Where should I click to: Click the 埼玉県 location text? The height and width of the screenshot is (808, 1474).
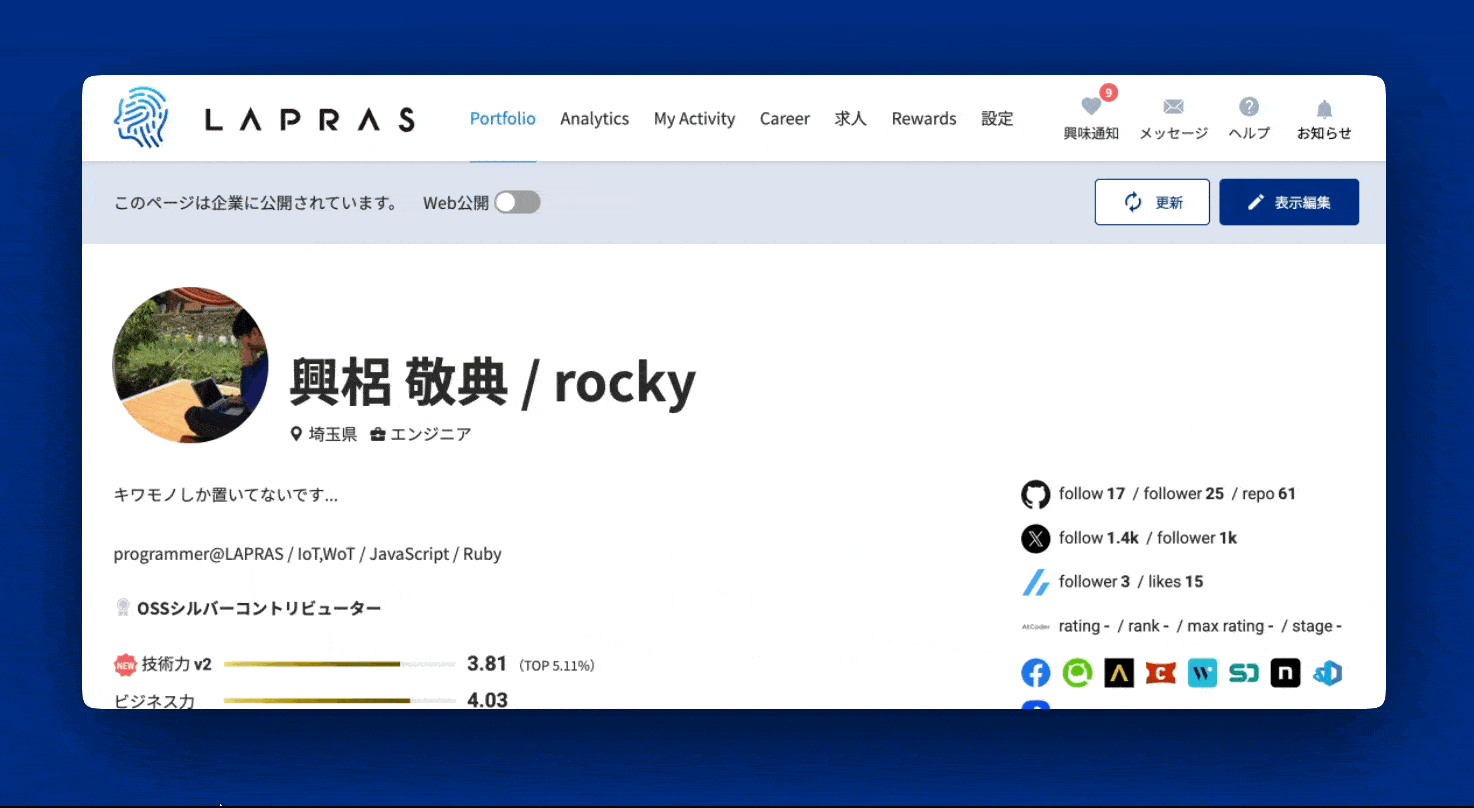(333, 434)
